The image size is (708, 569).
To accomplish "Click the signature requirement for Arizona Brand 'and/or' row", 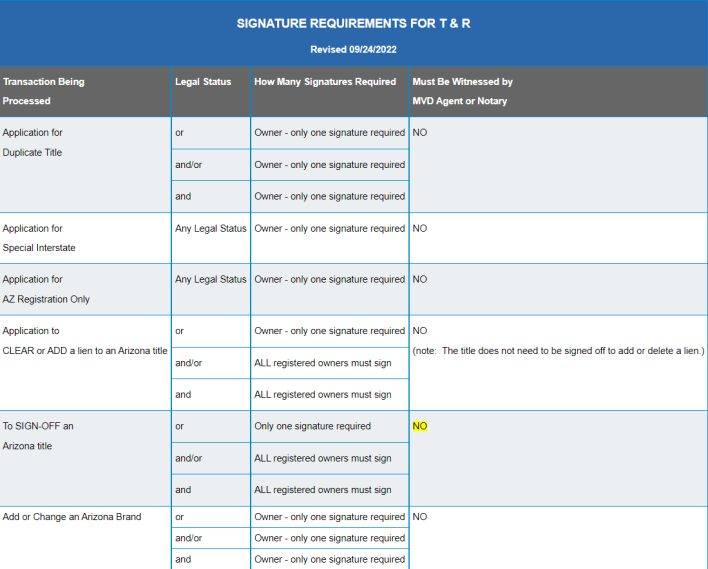I will [330, 538].
